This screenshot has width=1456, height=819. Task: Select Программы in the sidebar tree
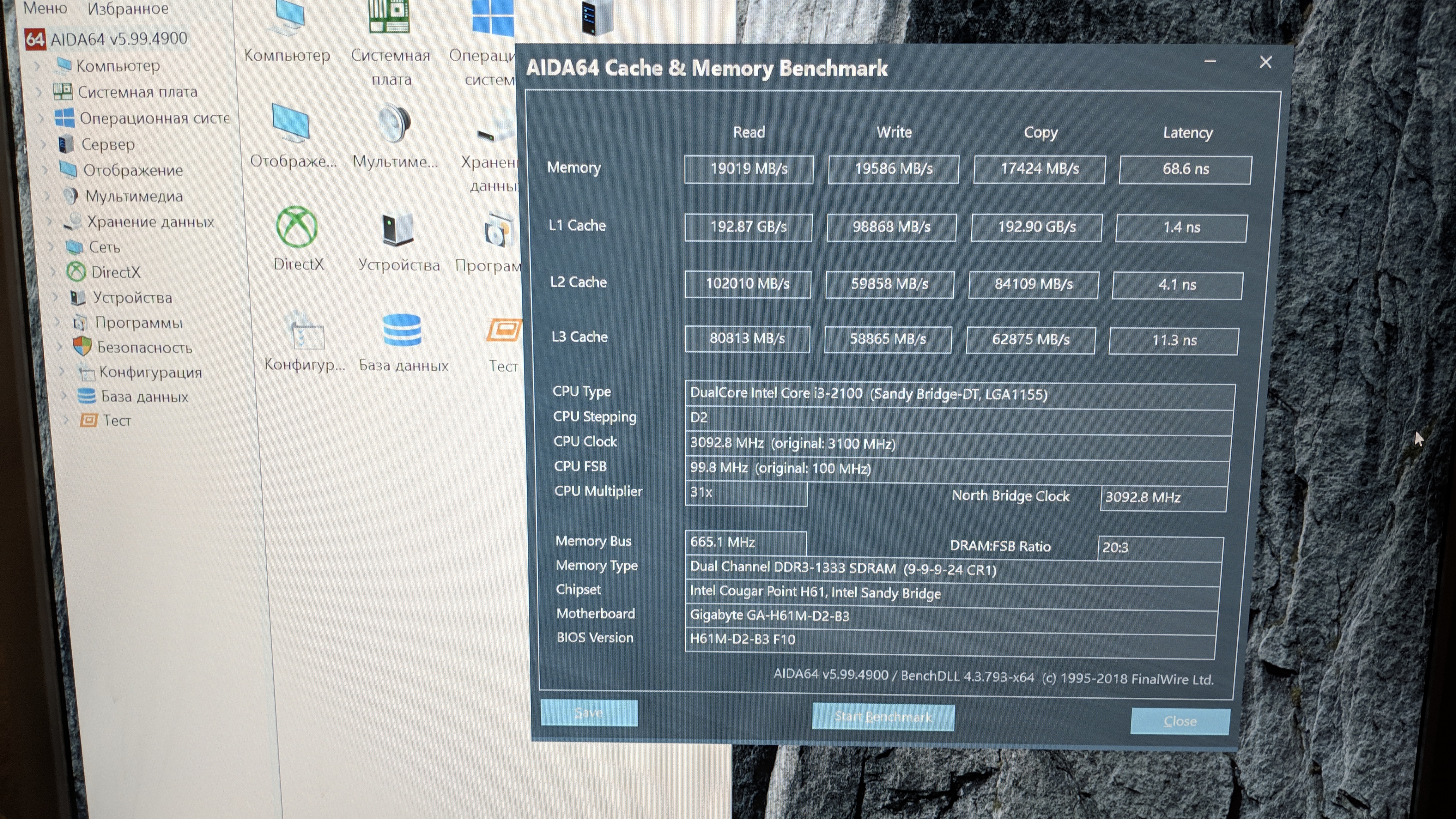pyautogui.click(x=138, y=323)
